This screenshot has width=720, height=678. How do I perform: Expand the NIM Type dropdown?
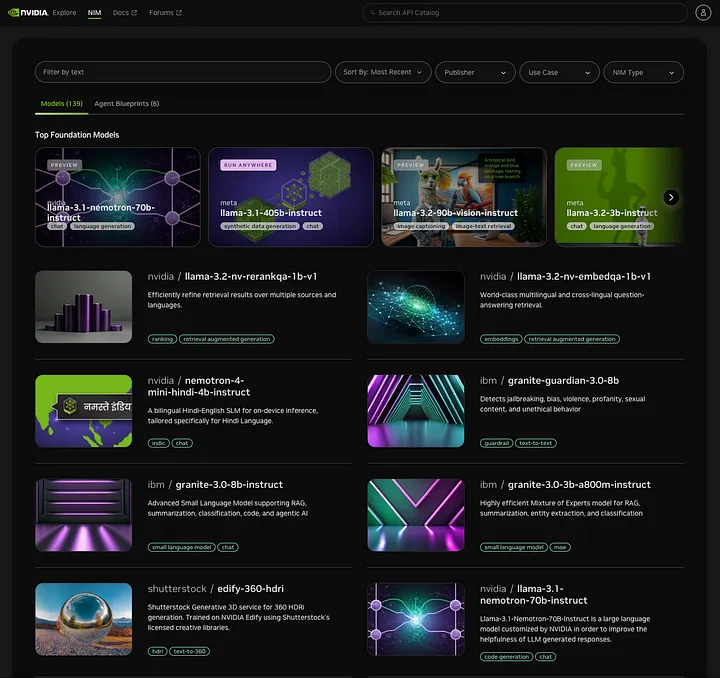pyautogui.click(x=643, y=72)
